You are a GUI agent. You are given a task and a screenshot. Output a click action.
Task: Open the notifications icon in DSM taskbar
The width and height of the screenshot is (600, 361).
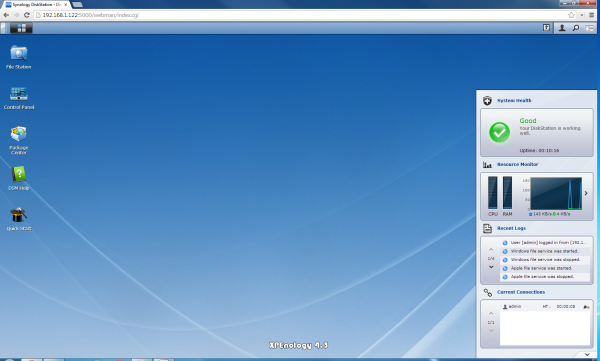click(546, 28)
